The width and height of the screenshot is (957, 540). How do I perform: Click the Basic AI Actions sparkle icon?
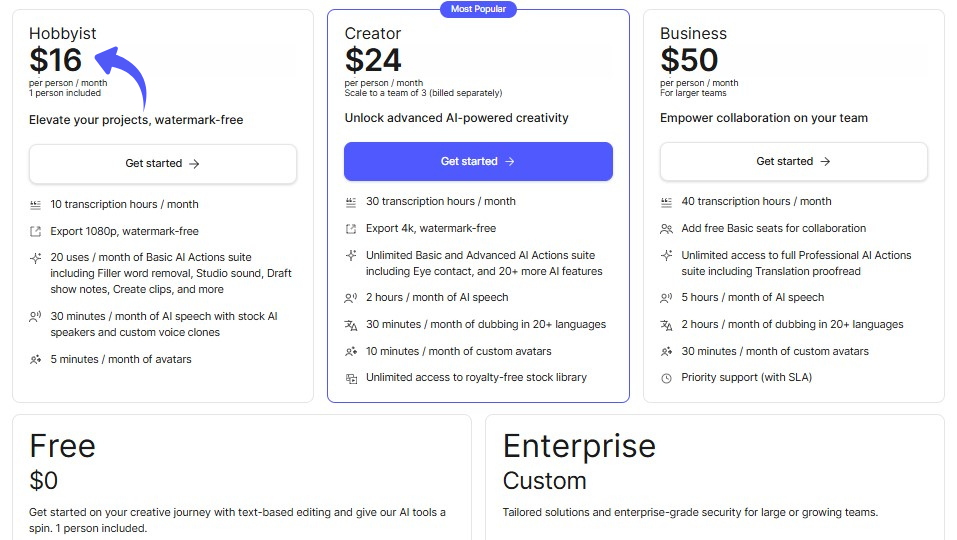click(x=36, y=258)
